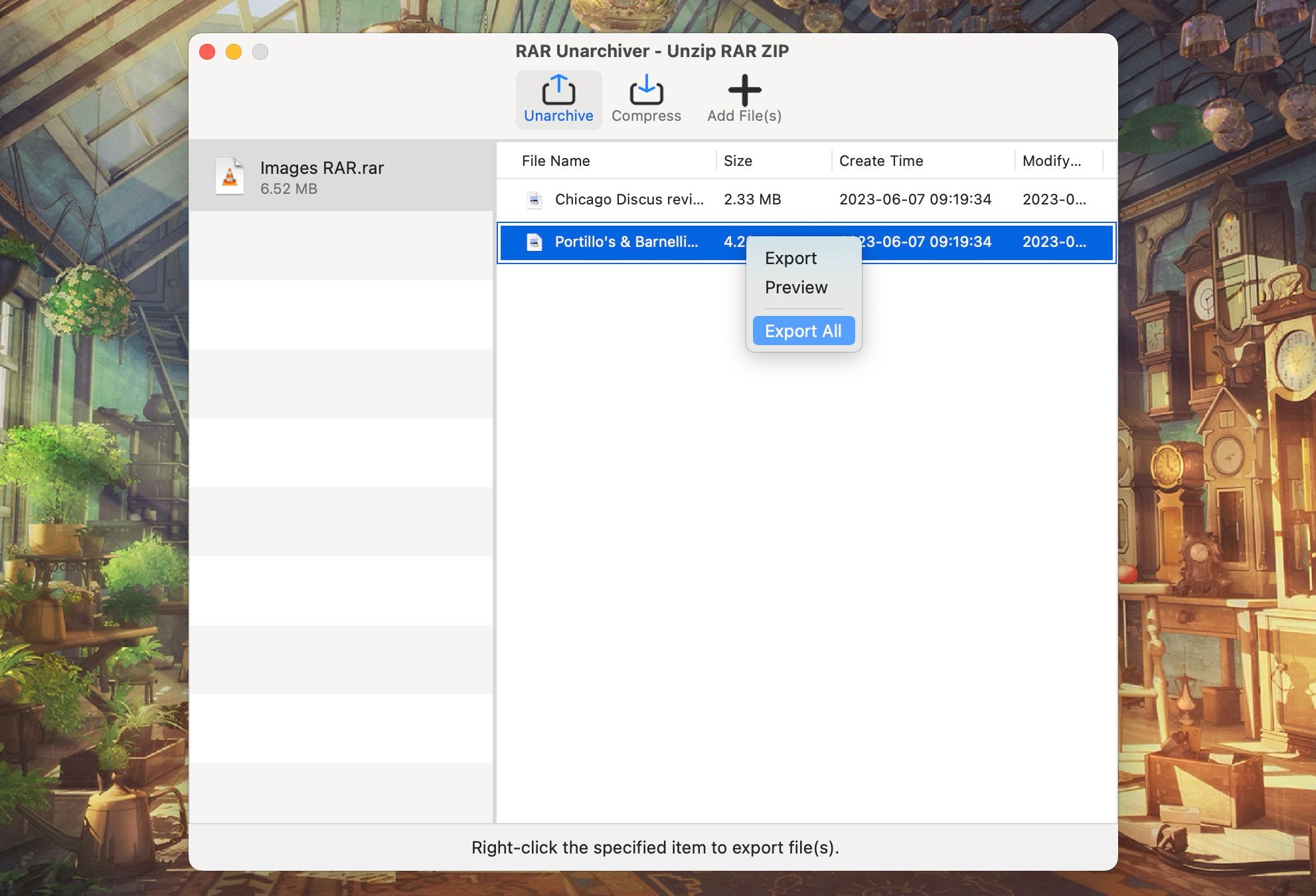Screen dimensions: 1316x896
Task: Click the 2.33 MB size cell
Action: (752, 199)
